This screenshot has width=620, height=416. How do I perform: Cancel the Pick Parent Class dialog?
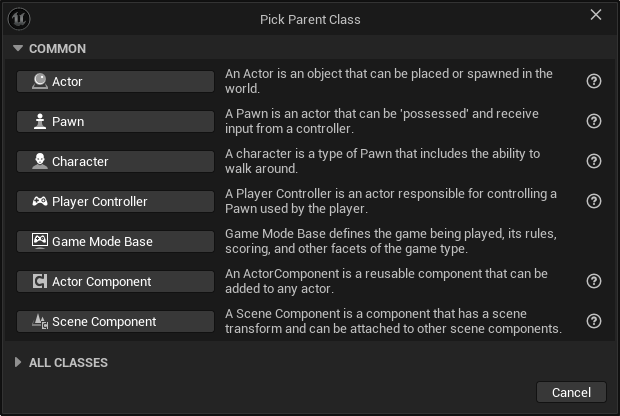point(571,392)
